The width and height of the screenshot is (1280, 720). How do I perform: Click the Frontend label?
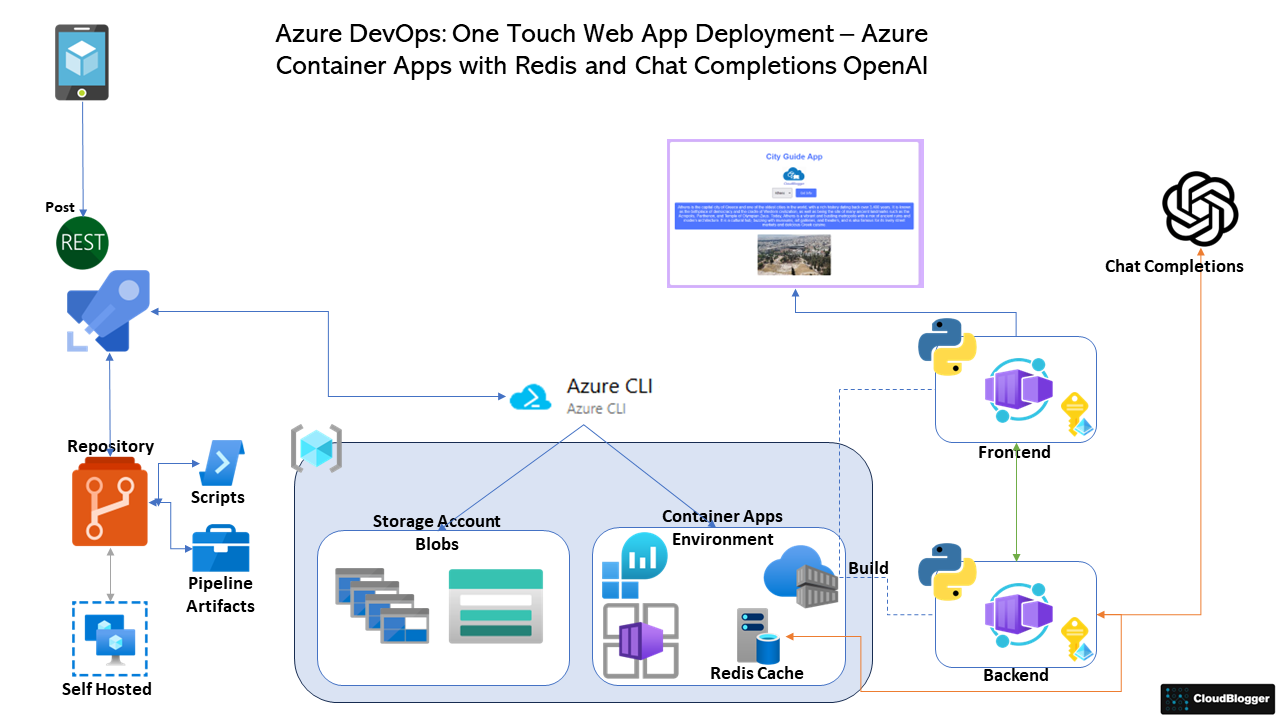[1014, 452]
